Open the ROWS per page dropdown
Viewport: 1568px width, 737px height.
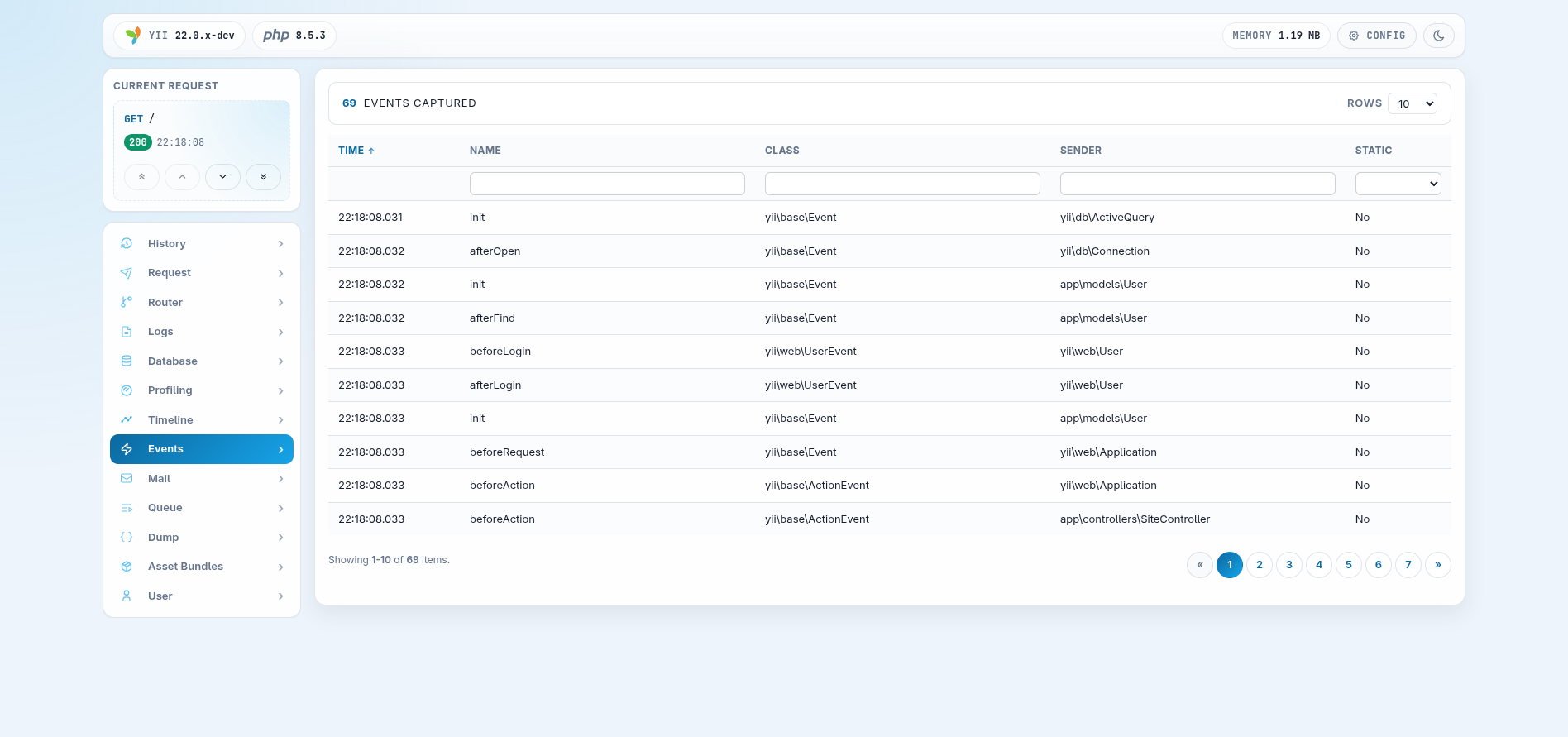[1413, 103]
